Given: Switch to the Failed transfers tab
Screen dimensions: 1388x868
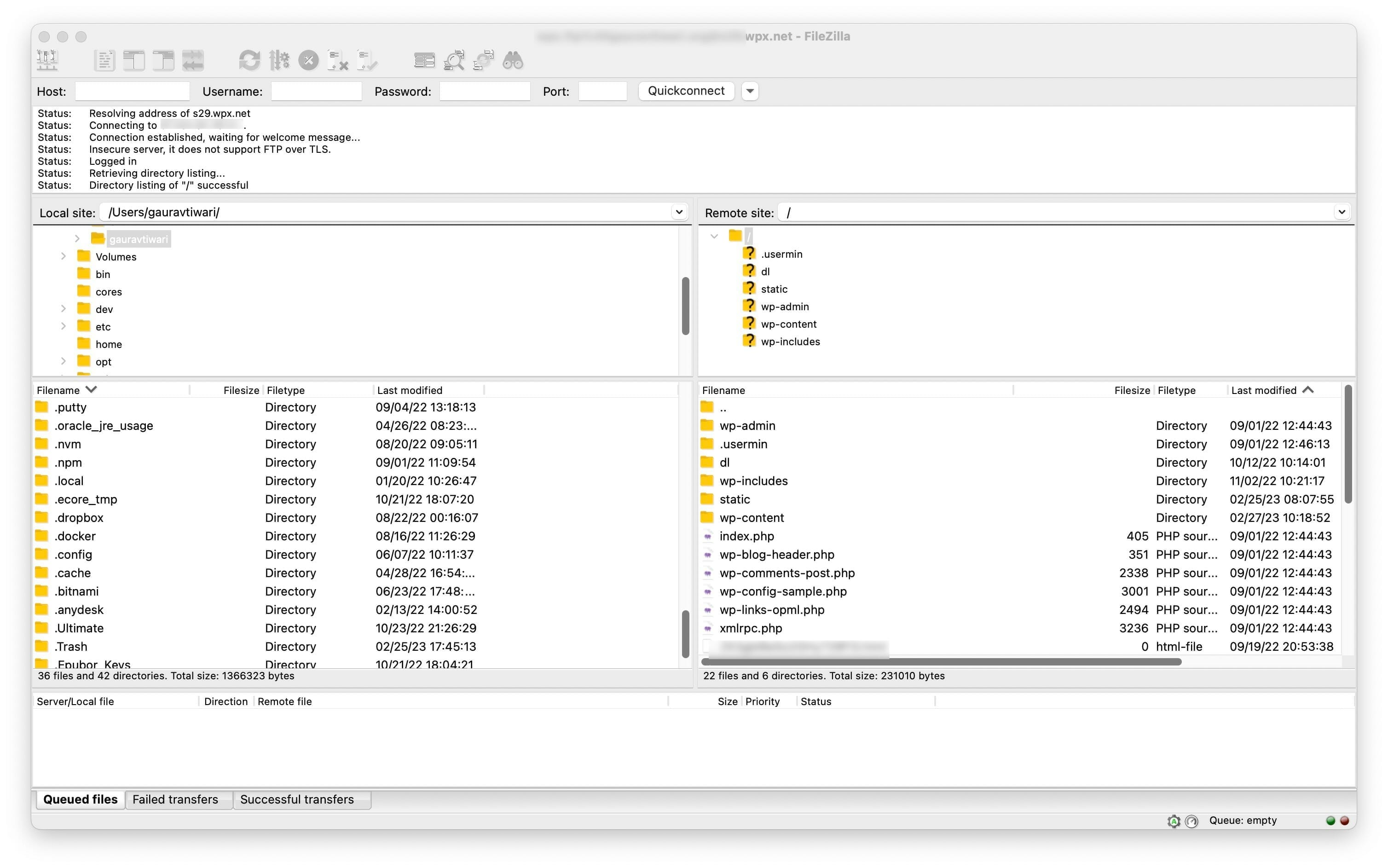Looking at the screenshot, I should [x=175, y=799].
